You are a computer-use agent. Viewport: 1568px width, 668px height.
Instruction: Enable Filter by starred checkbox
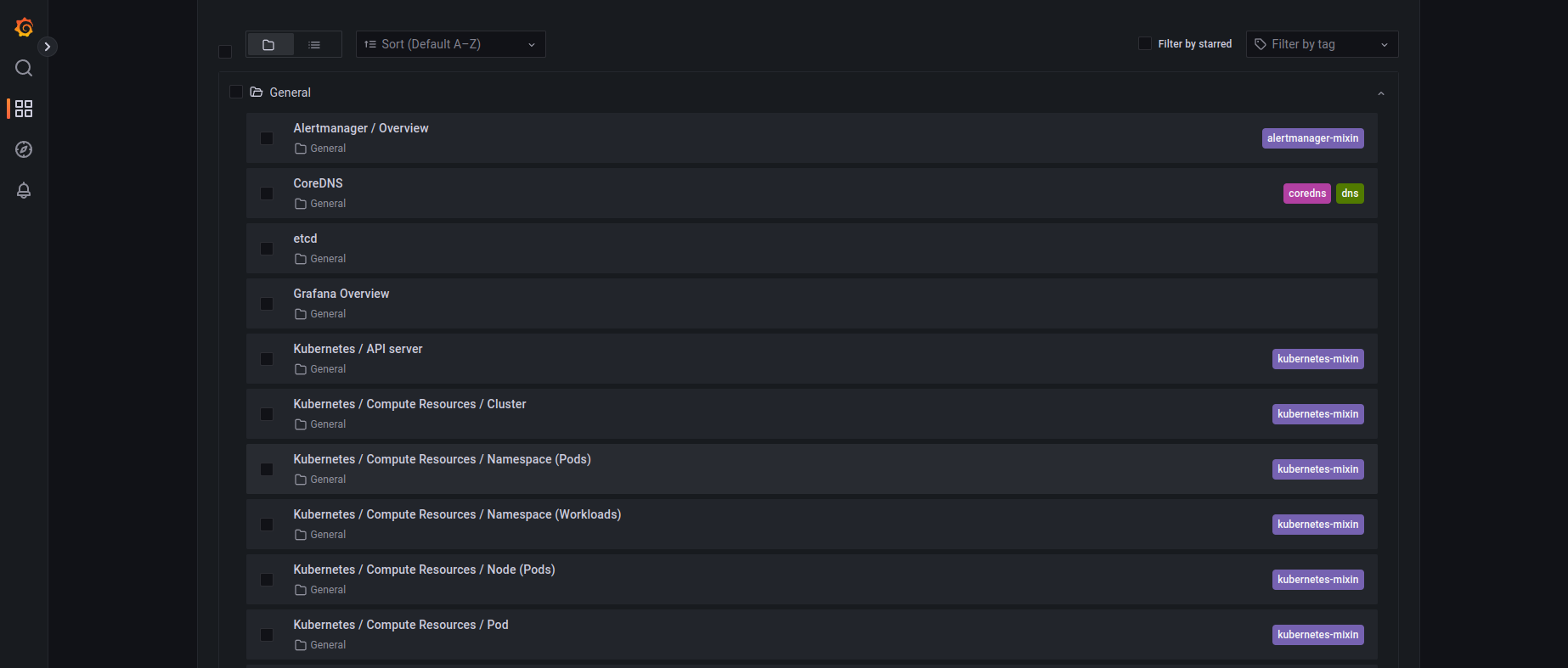click(1145, 43)
